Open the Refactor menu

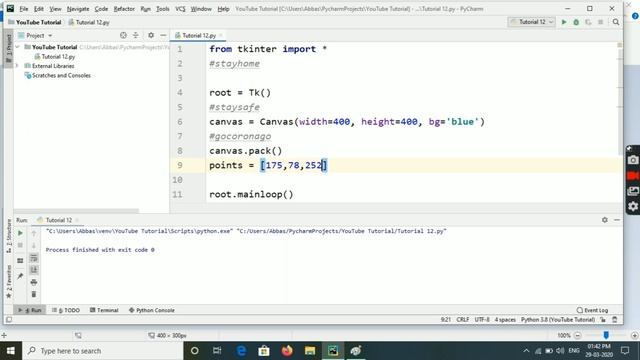point(124,9)
